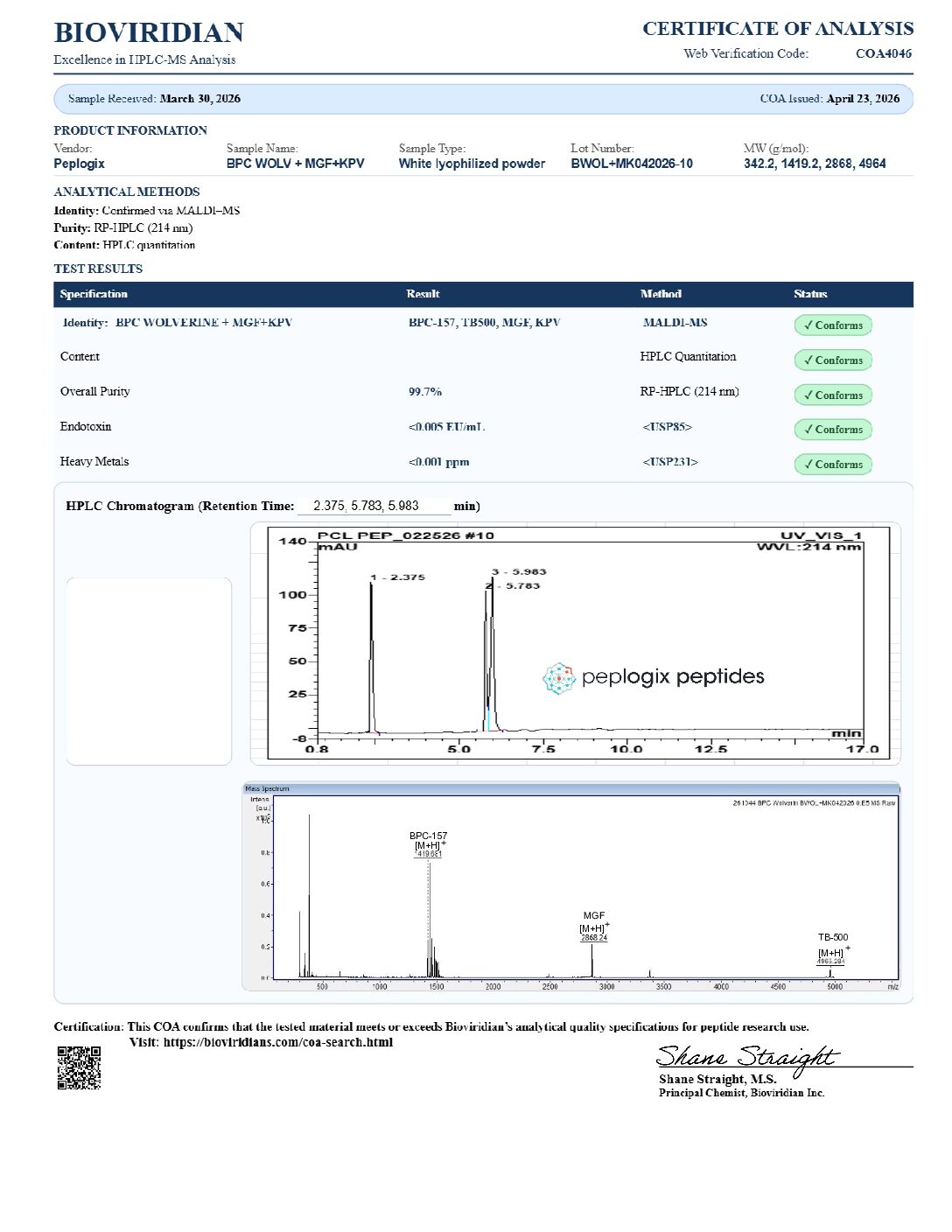952x1232 pixels.
Task: Click the Certification statement text
Action: click(x=431, y=1027)
